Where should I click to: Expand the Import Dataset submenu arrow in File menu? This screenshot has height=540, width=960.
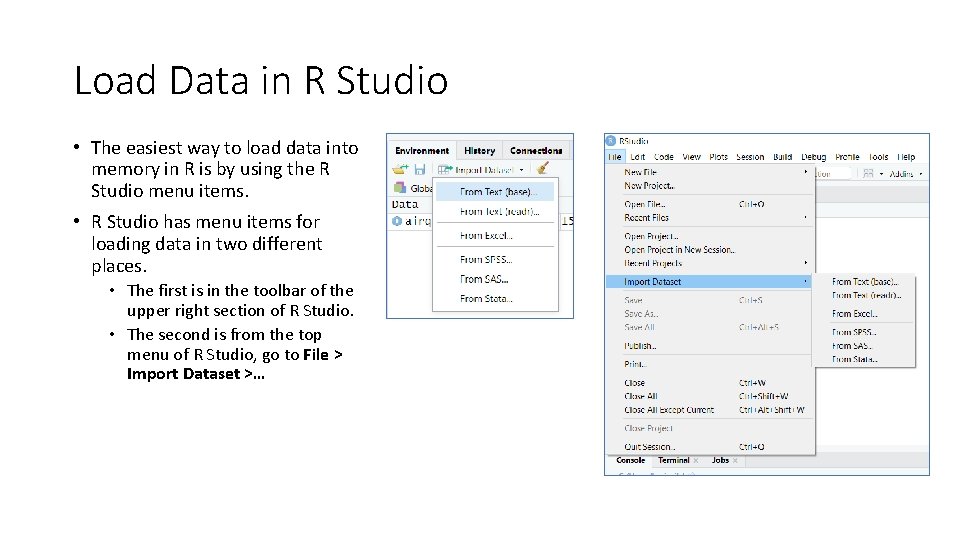point(806,282)
